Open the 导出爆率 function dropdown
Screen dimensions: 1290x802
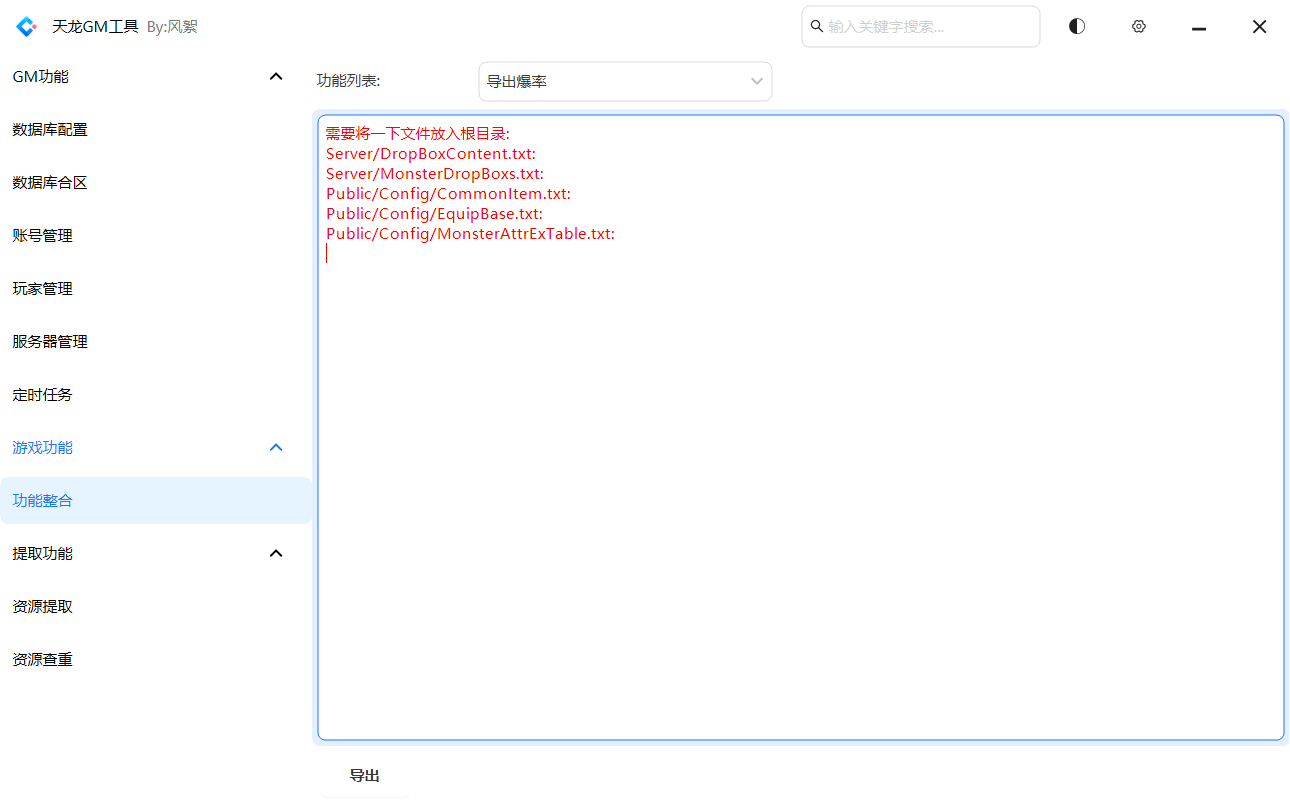625,82
